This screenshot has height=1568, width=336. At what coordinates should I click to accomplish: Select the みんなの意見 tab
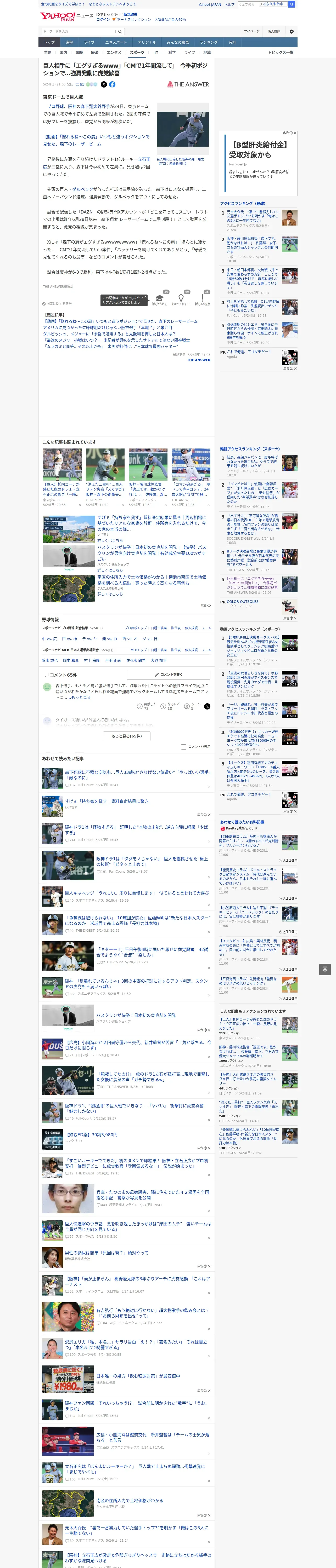(x=177, y=43)
